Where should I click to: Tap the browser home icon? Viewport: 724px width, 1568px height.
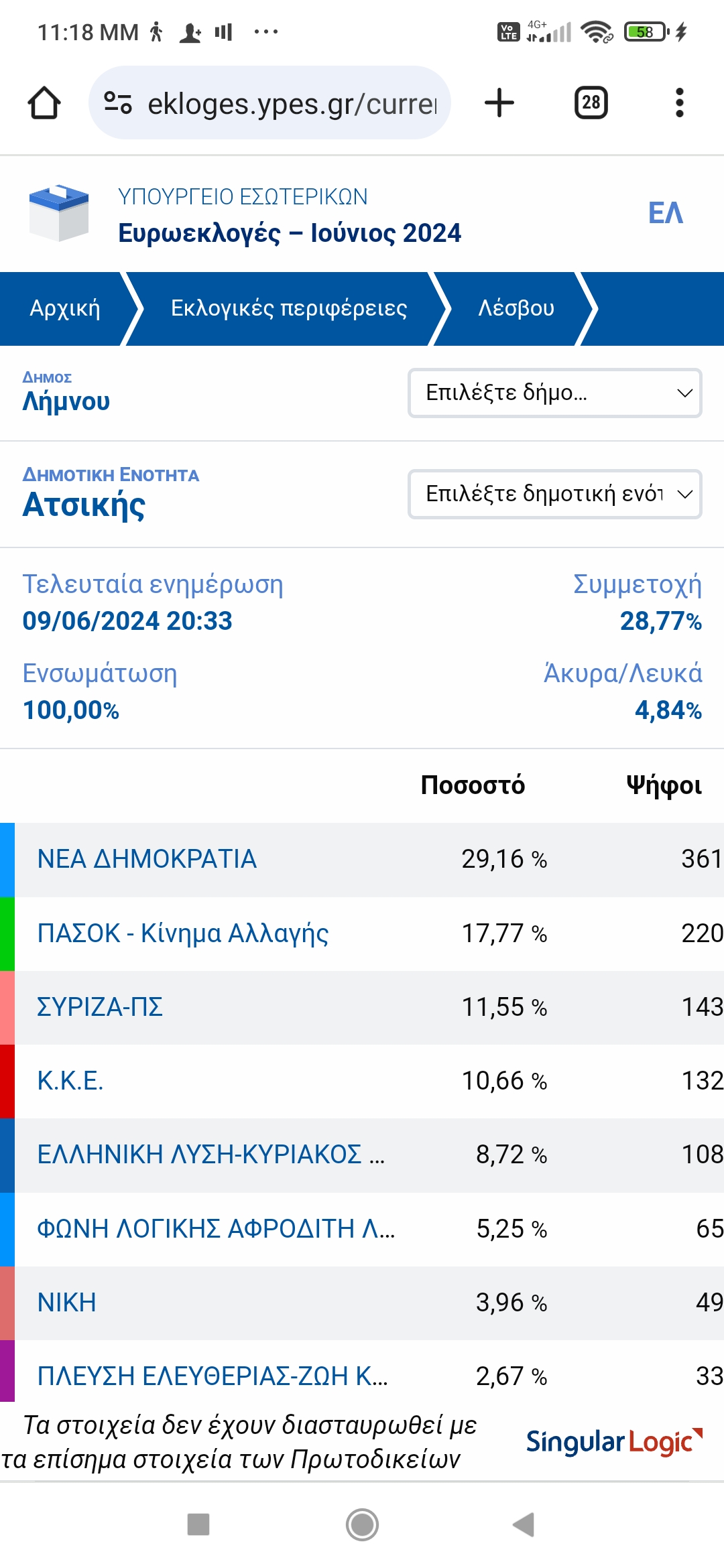pos(44,103)
